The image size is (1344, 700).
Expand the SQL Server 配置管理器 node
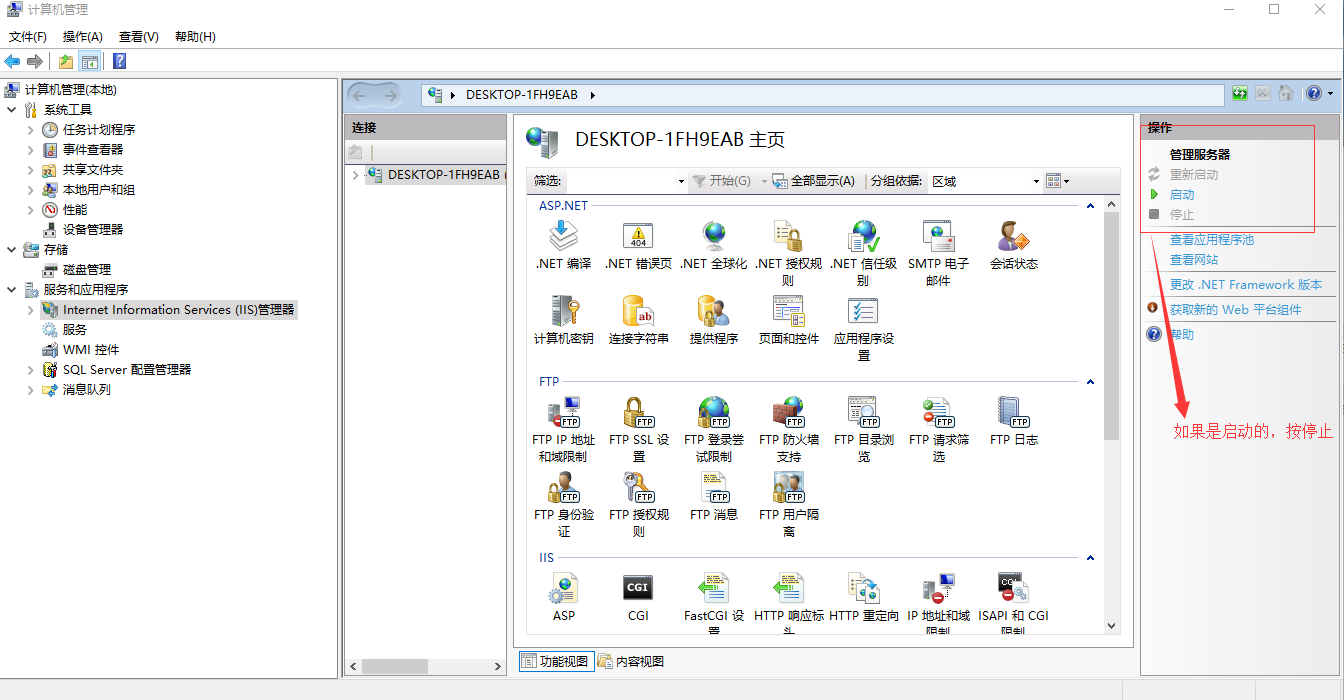(x=30, y=370)
